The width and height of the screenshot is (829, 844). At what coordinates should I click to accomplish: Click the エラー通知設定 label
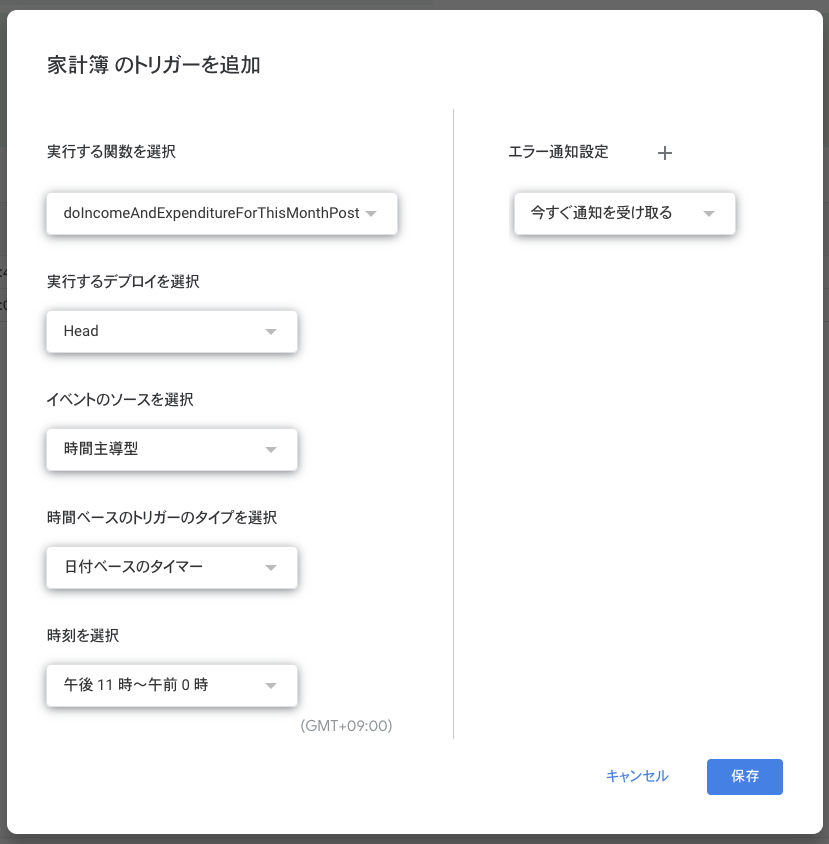[558, 152]
